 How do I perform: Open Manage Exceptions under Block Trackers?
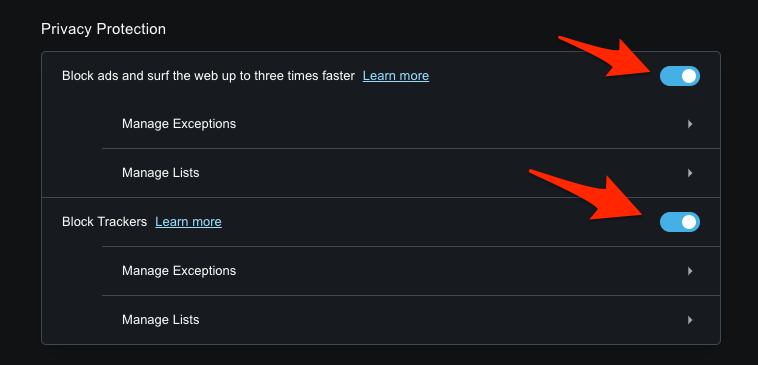pyautogui.click(x=411, y=271)
